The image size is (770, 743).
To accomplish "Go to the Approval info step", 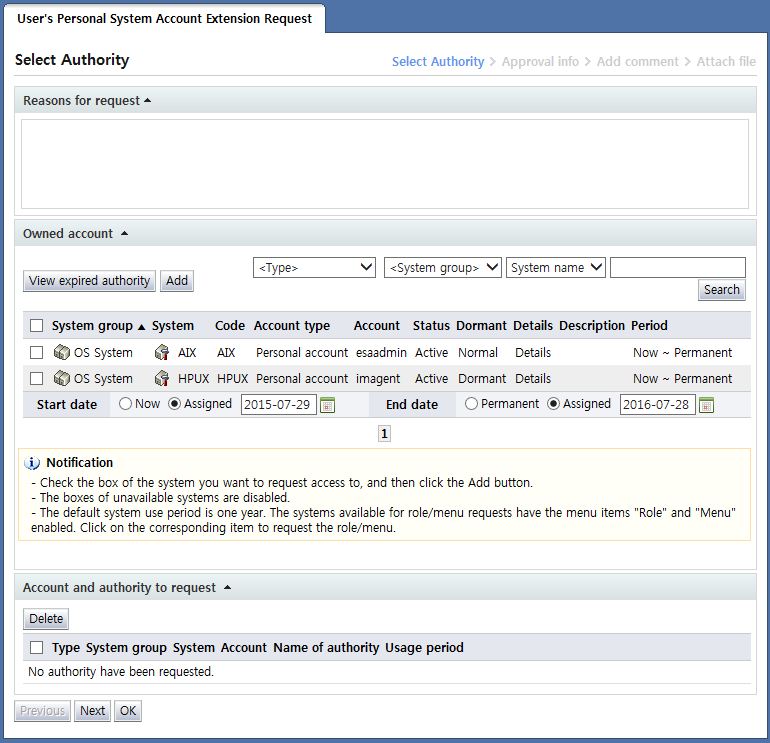I will click(x=540, y=62).
